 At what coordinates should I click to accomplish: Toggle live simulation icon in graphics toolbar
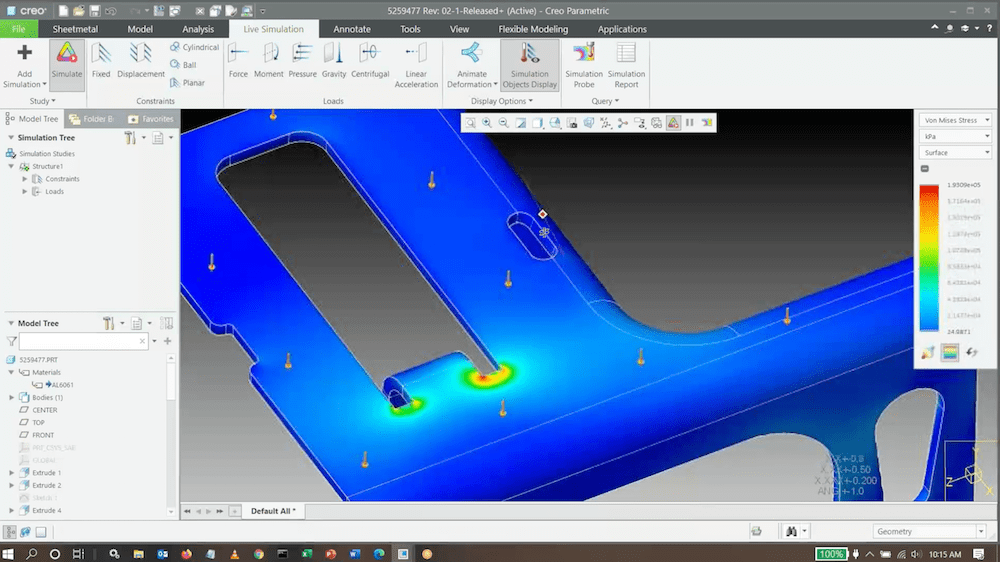[673, 122]
